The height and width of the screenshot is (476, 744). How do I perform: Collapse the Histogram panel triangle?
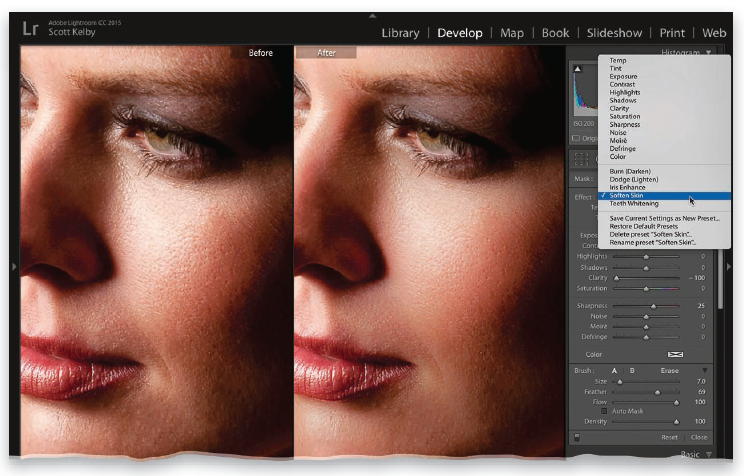tap(708, 52)
